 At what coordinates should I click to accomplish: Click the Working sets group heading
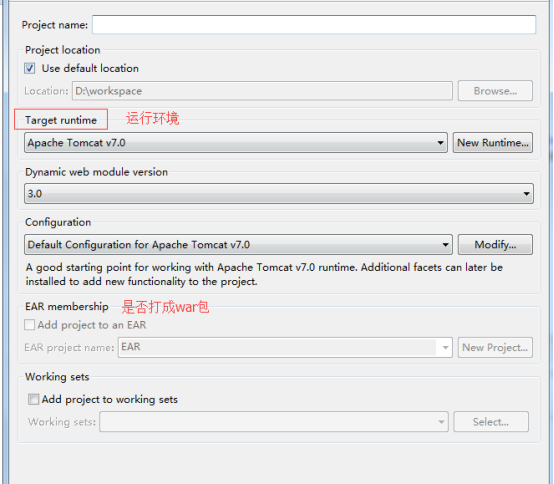(57, 377)
